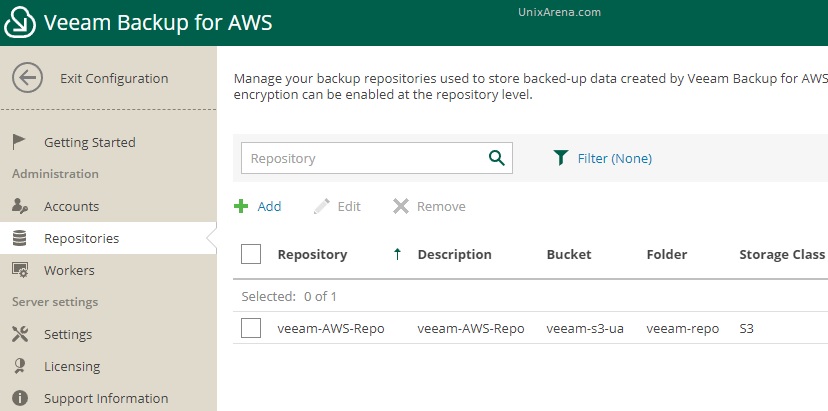This screenshot has width=828, height=411.
Task: Click the magnifier search icon
Action: [x=496, y=158]
